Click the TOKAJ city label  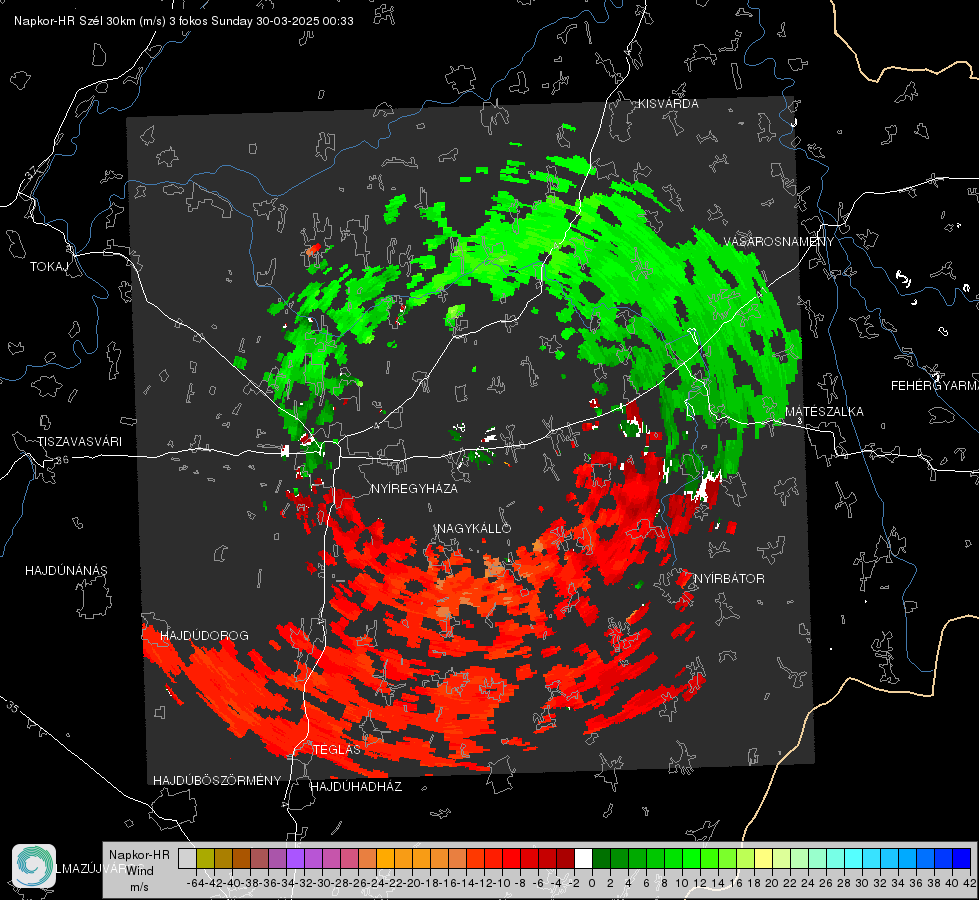(x=49, y=267)
